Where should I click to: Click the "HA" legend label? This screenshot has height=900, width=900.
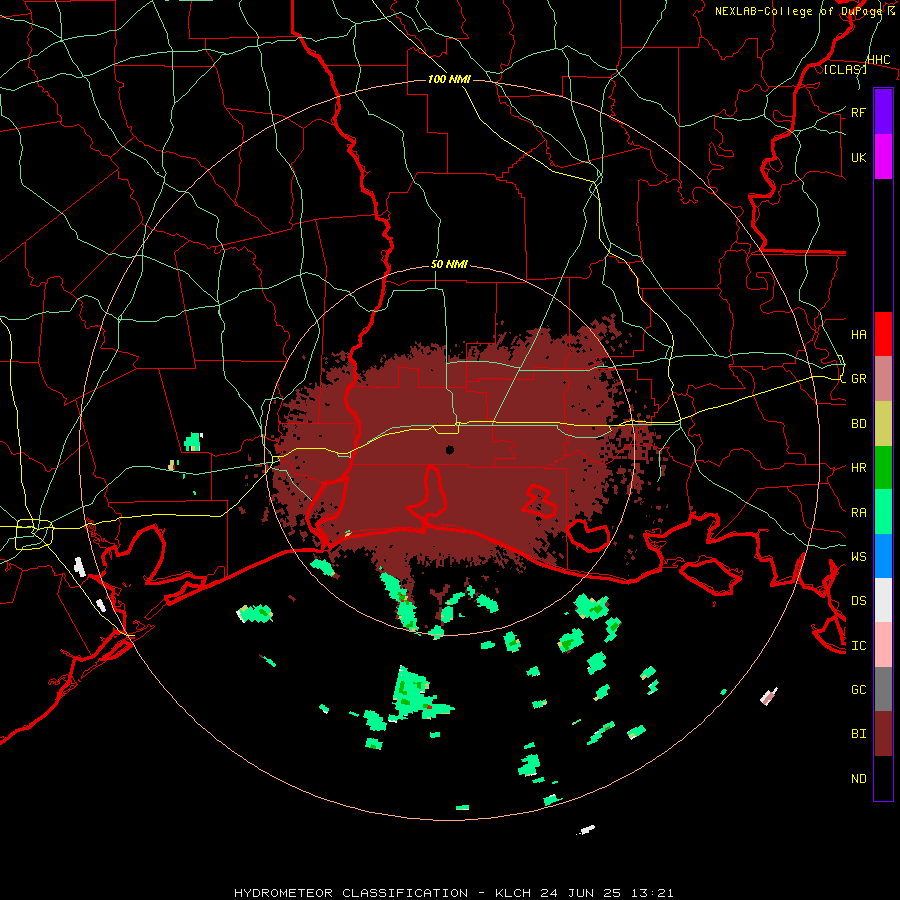[x=858, y=335]
